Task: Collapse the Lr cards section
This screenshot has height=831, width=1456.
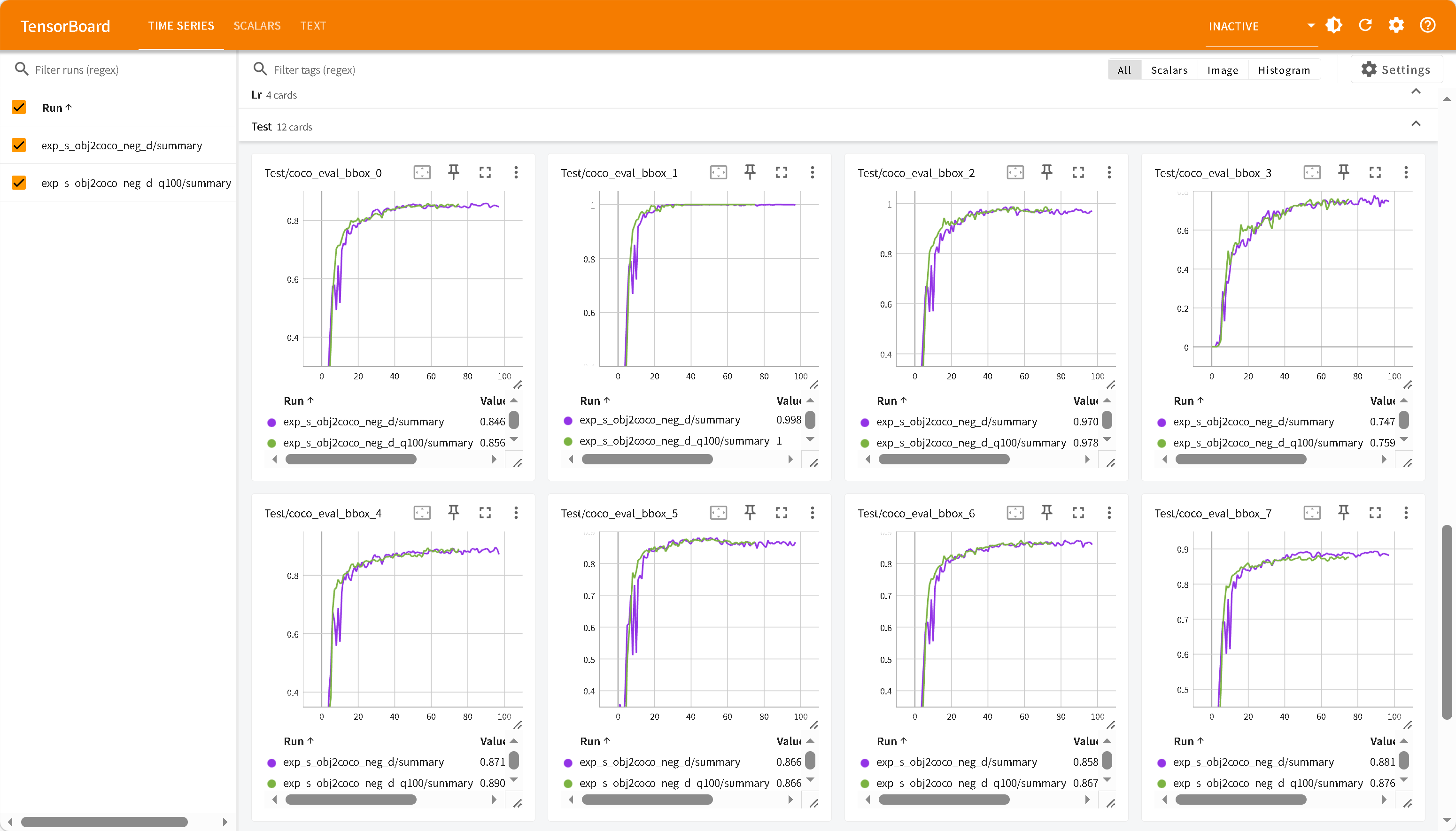Action: [1416, 92]
